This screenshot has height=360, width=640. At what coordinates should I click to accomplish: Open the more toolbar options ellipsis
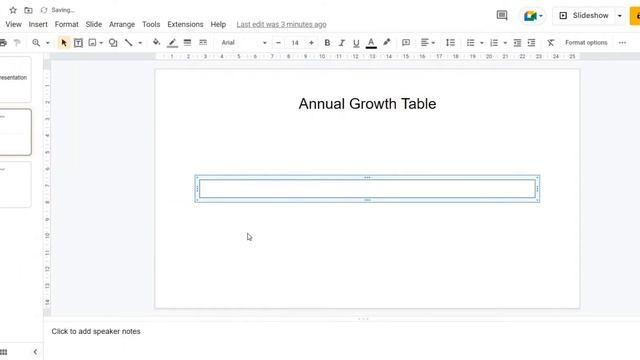tap(622, 42)
